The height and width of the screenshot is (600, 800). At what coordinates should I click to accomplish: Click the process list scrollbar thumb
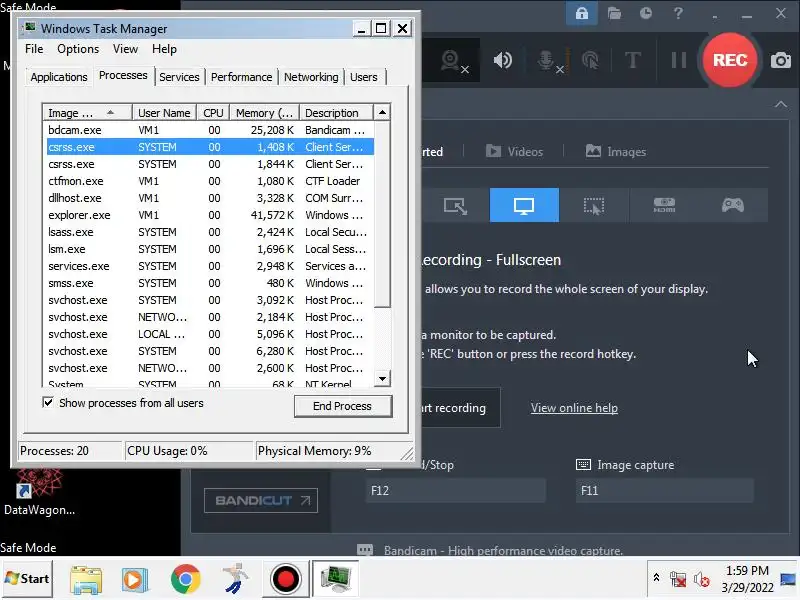point(382,214)
